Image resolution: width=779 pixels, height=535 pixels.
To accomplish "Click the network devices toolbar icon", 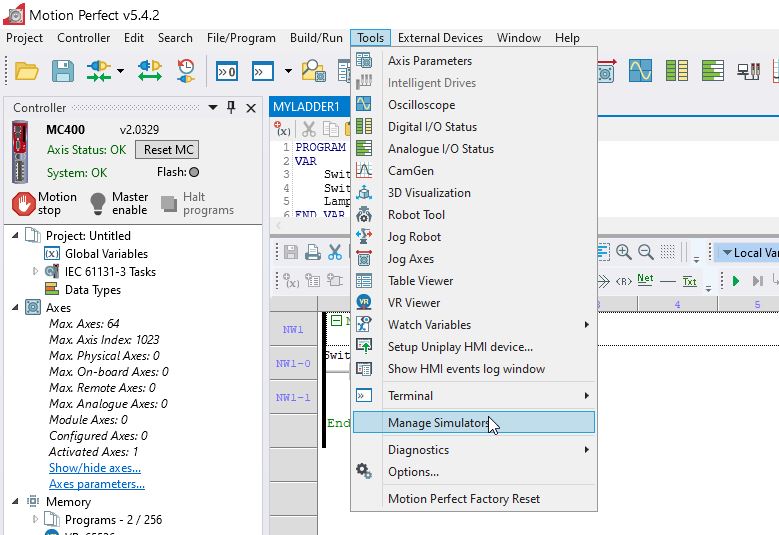I will point(749,71).
